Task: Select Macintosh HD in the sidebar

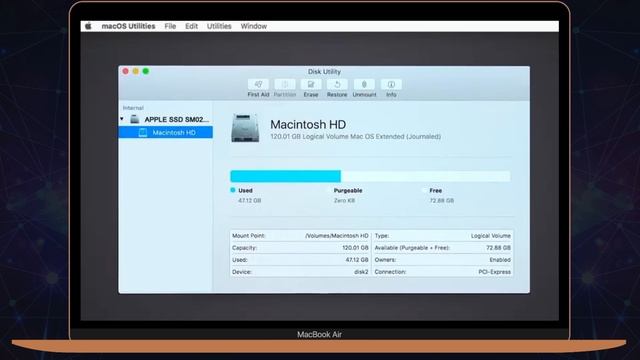Action: (x=166, y=132)
